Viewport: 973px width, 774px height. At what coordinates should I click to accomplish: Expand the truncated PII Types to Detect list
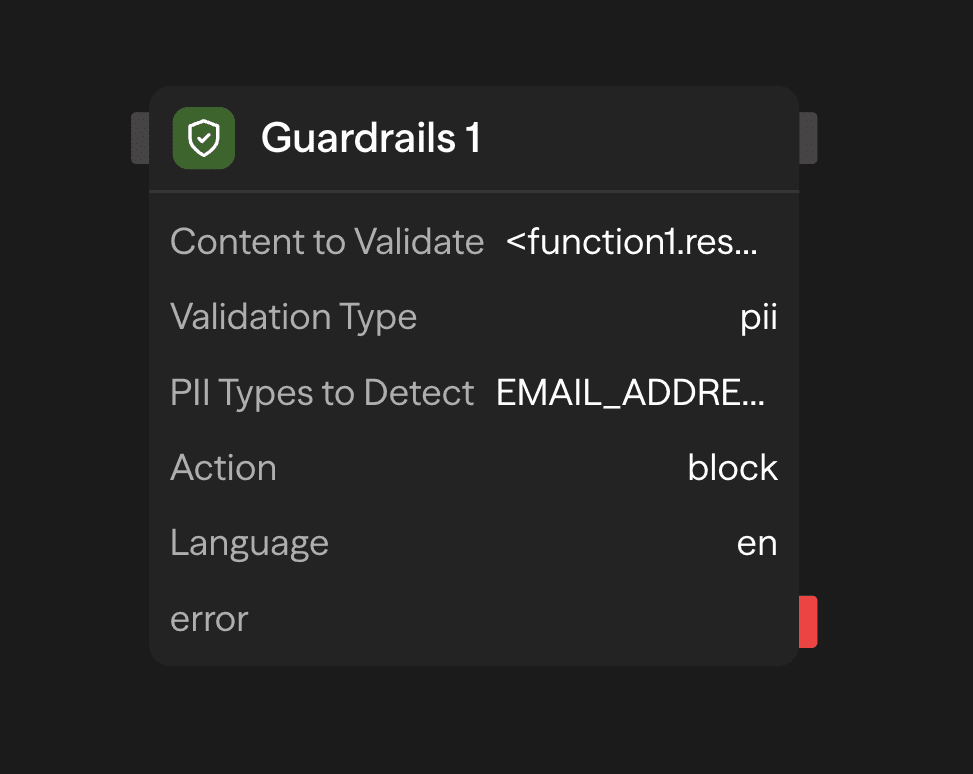630,392
